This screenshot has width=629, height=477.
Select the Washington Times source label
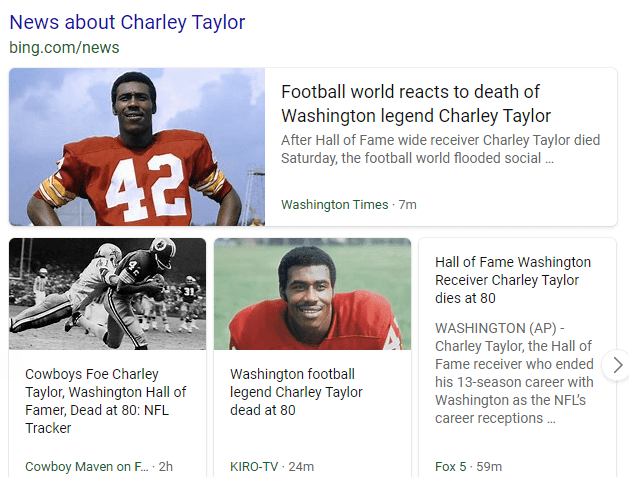(334, 205)
